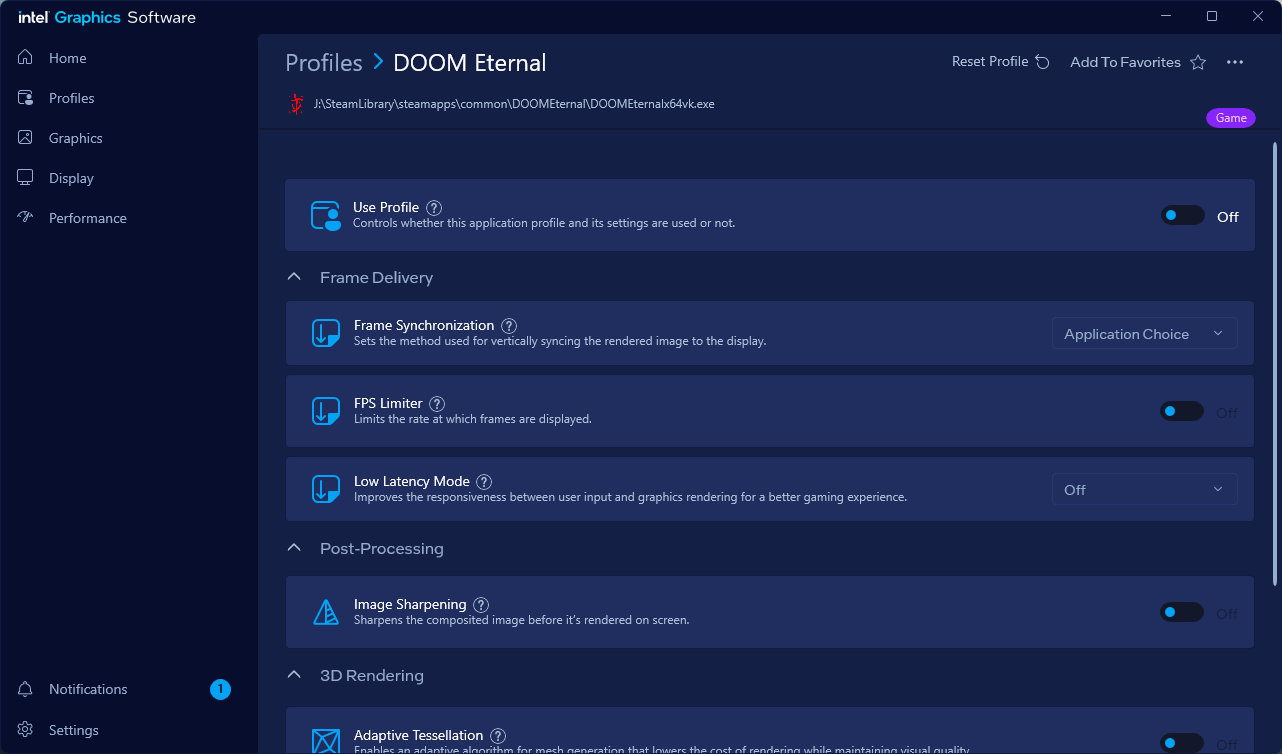
Task: Click the Graphics sidebar icon
Action: click(x=26, y=138)
